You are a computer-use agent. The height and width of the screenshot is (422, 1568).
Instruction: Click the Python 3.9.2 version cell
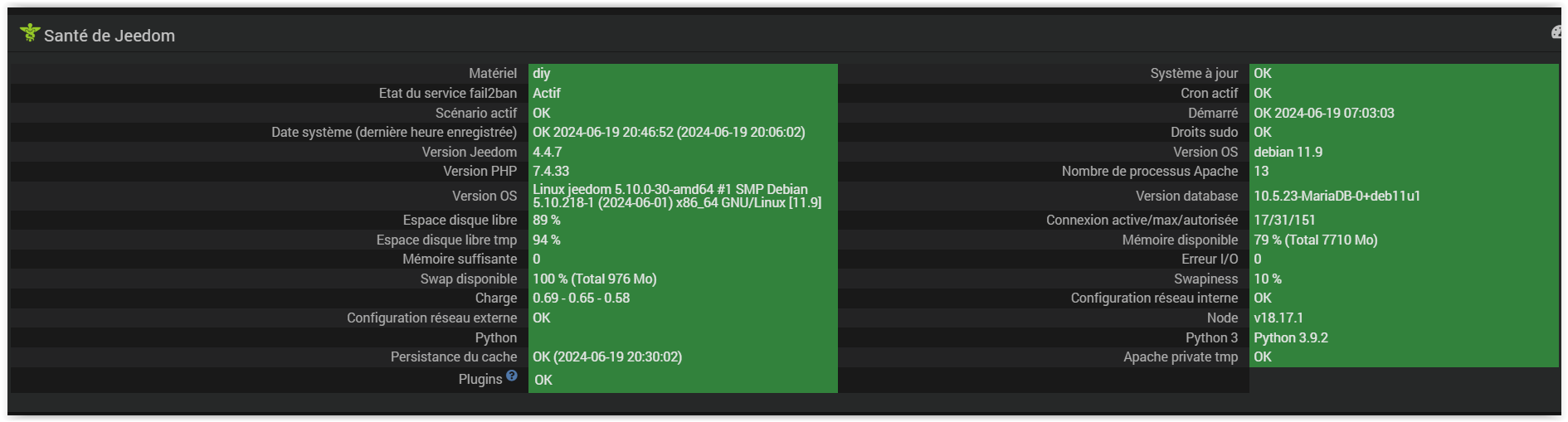pyautogui.click(x=1404, y=337)
